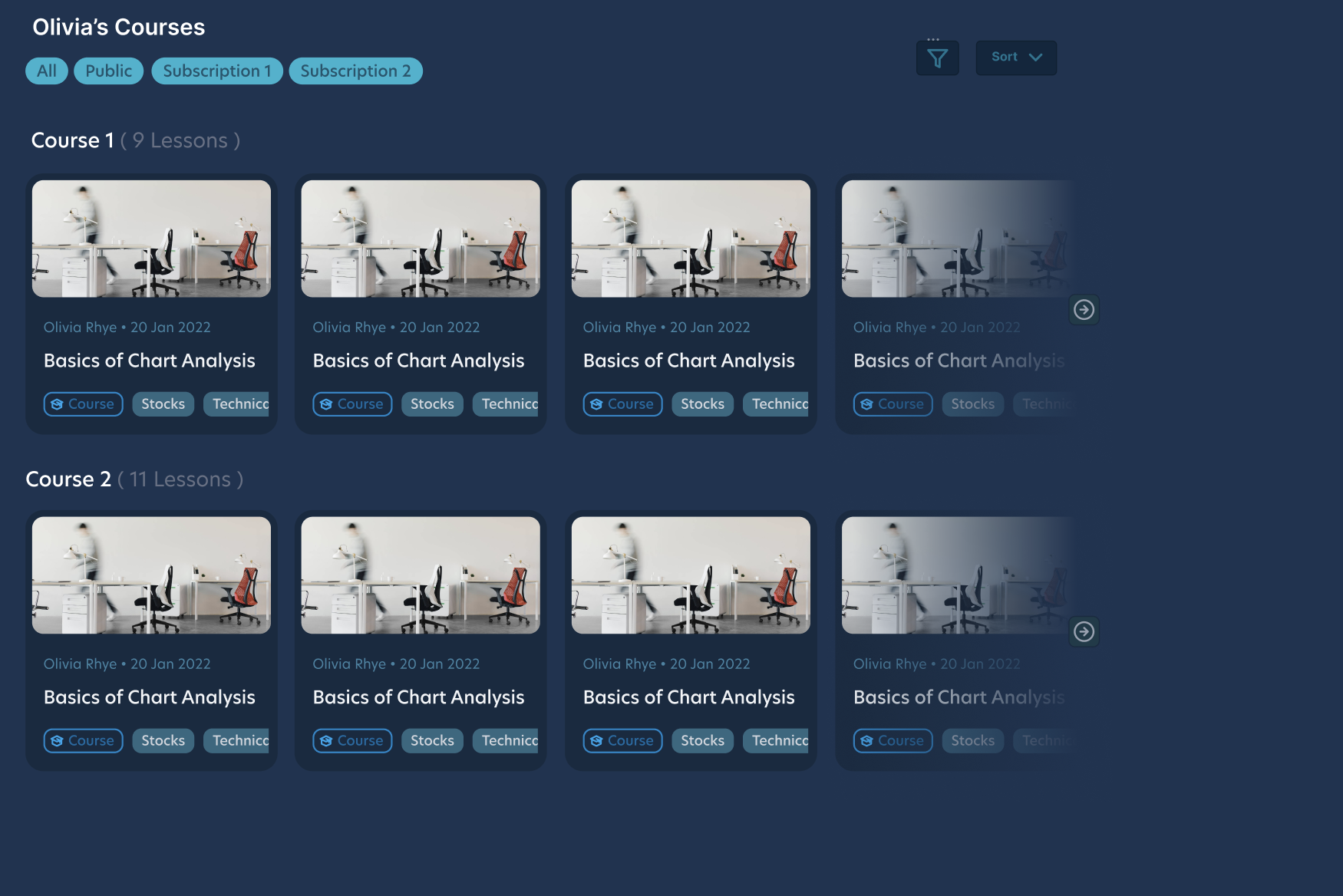Image resolution: width=1343 pixels, height=896 pixels.
Task: Select the All filter pill
Action: [x=47, y=71]
